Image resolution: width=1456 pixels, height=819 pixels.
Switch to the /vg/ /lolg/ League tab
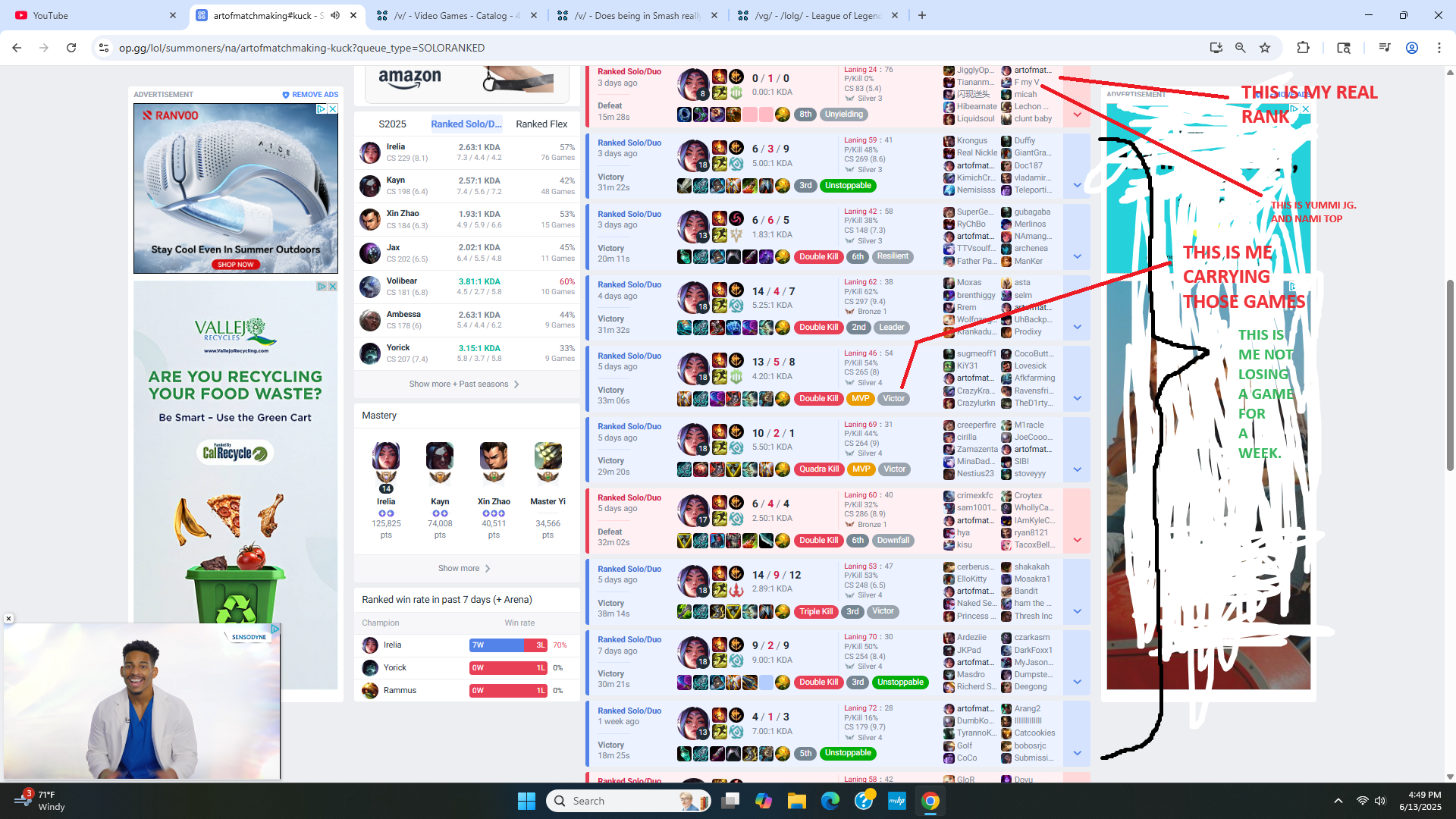click(x=817, y=15)
